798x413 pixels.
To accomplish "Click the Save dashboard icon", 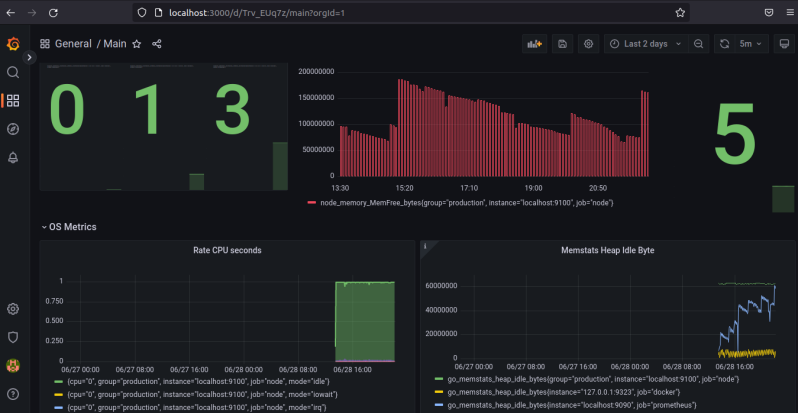I will coord(562,44).
